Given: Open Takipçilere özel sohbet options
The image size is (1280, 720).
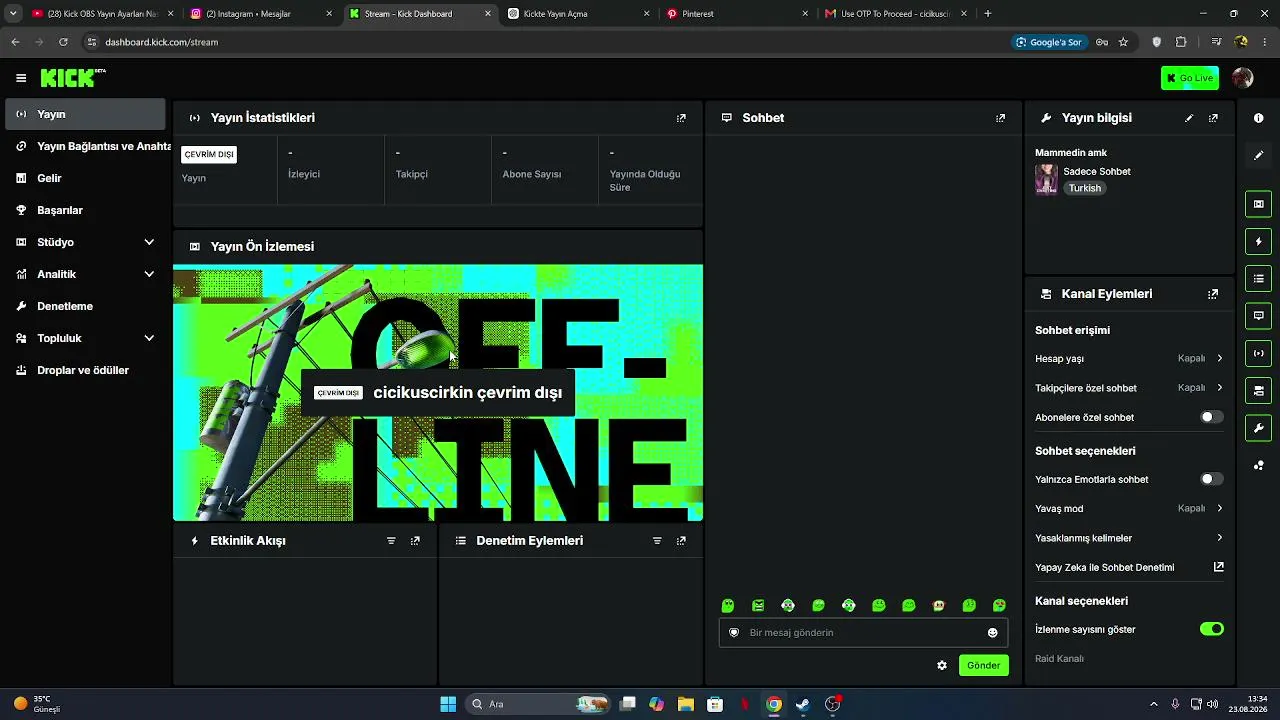Looking at the screenshot, I should [1129, 388].
